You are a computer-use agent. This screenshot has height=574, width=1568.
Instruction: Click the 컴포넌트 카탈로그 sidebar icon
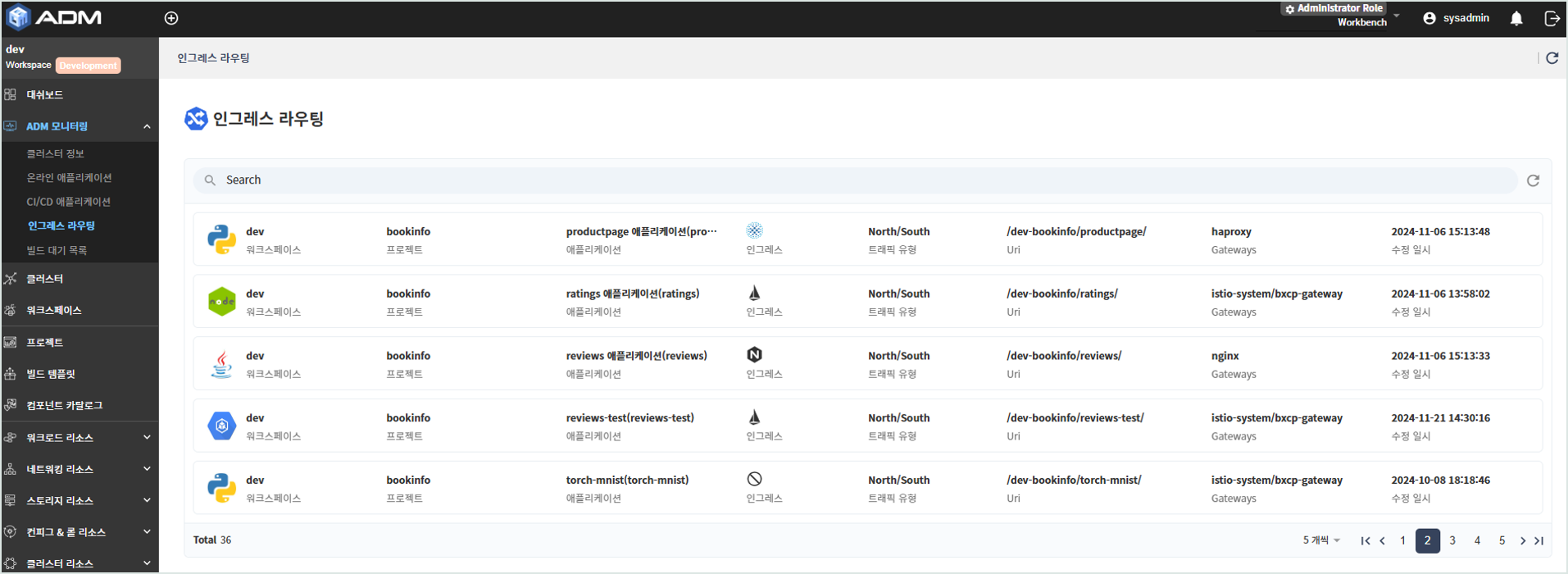[10, 405]
